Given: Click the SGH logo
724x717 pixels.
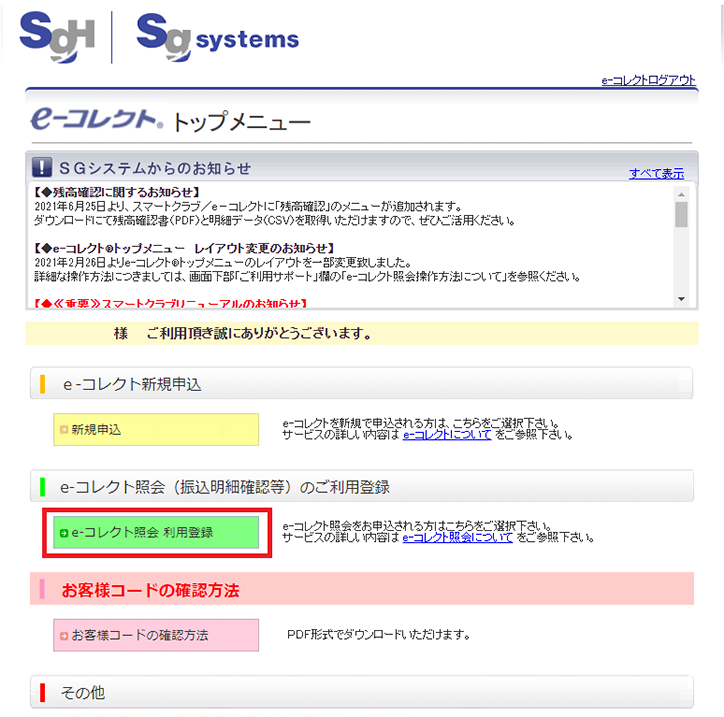Looking at the screenshot, I should (x=57, y=37).
